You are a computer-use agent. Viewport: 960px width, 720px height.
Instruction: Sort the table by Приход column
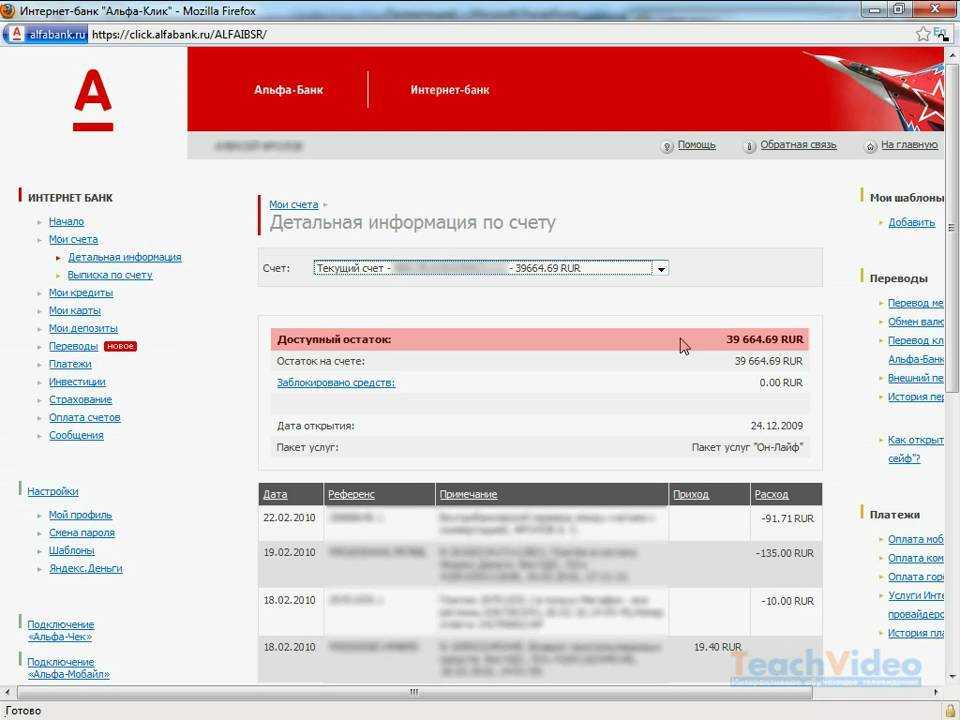691,495
